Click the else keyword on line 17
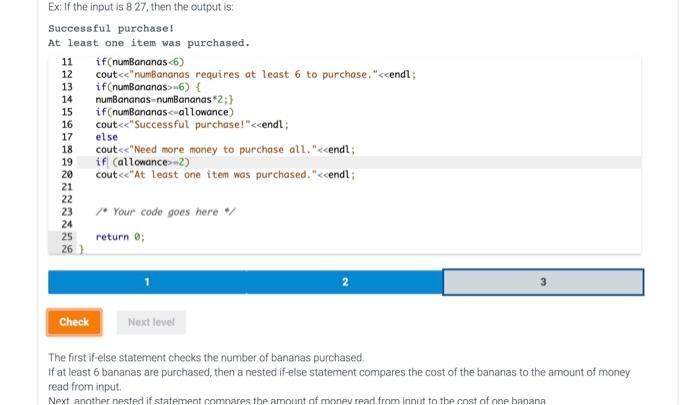This screenshot has height=405, width=700. coord(107,137)
